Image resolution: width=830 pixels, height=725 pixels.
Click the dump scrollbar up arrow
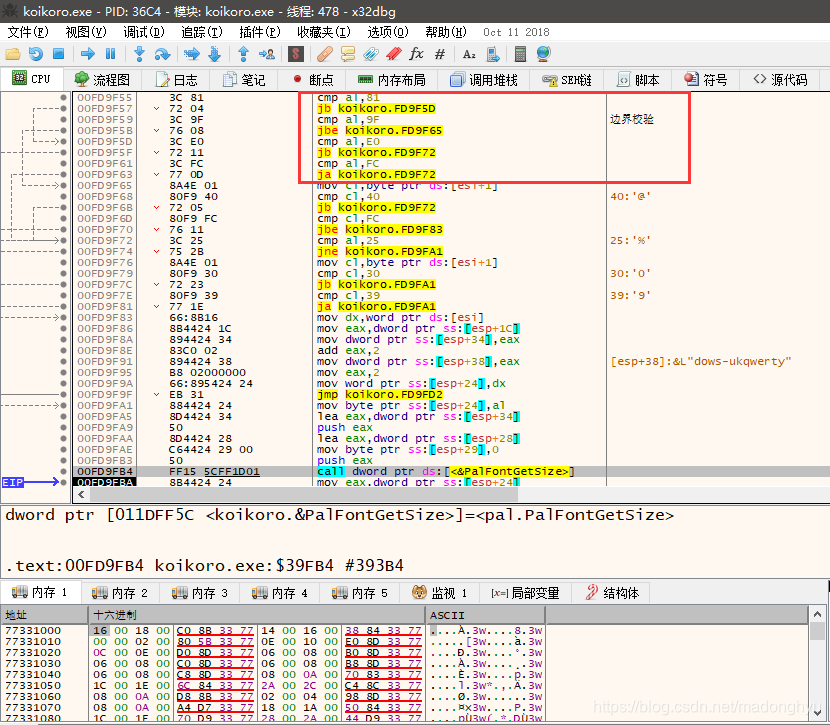click(817, 614)
